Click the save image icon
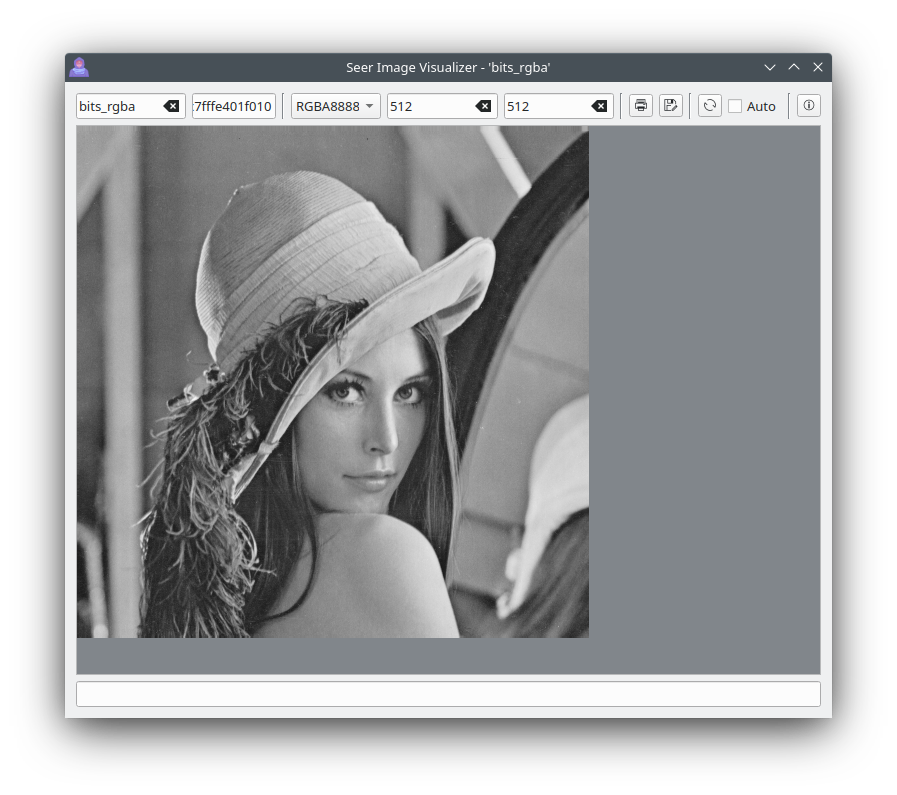The height and width of the screenshot is (795, 897). (x=670, y=106)
